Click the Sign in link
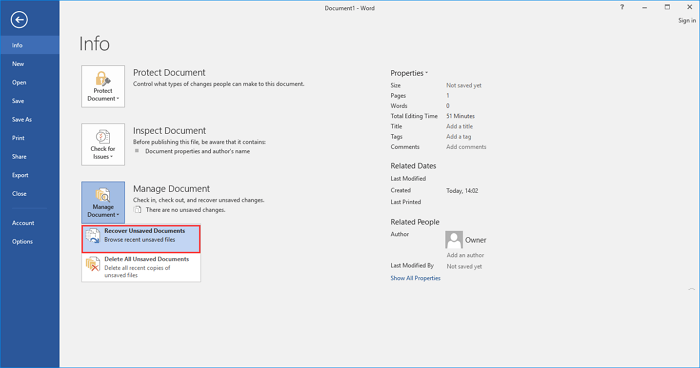This screenshot has height=368, width=700. coord(687,21)
